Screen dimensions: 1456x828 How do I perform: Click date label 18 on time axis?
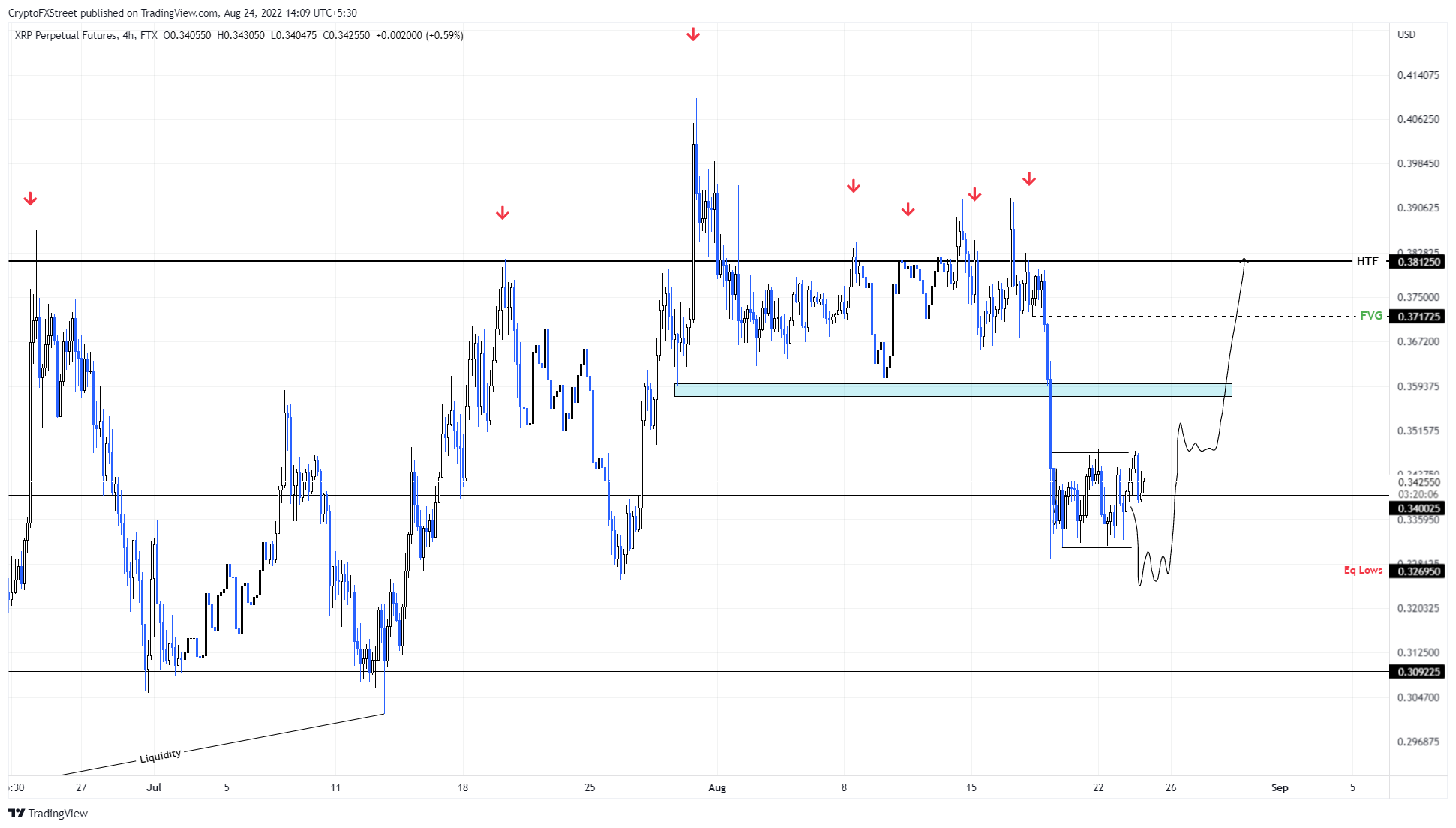tap(463, 787)
